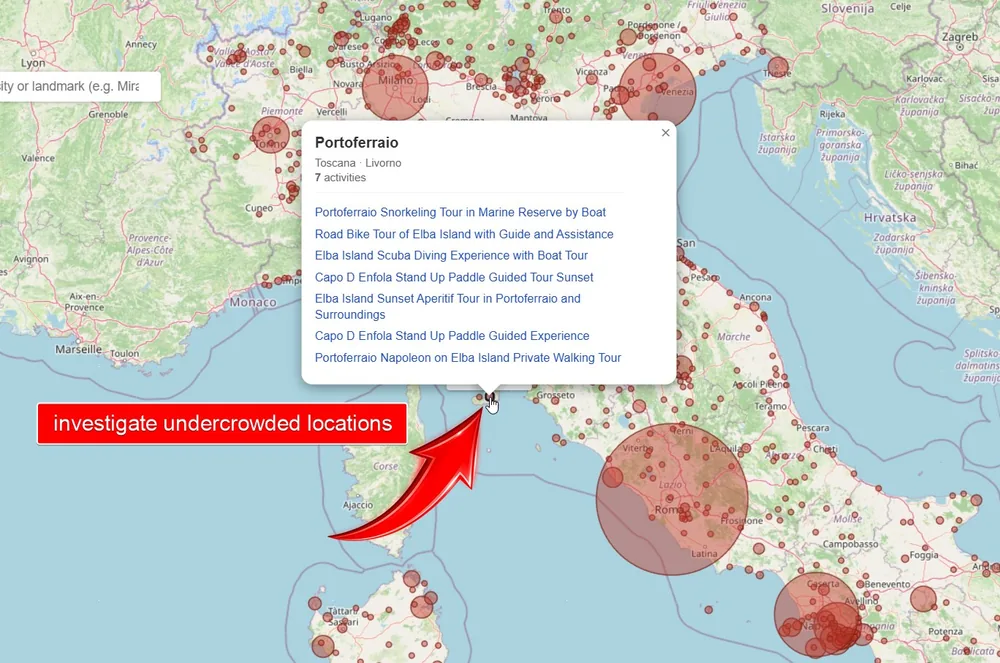Click the '7 activities' count text

[341, 178]
